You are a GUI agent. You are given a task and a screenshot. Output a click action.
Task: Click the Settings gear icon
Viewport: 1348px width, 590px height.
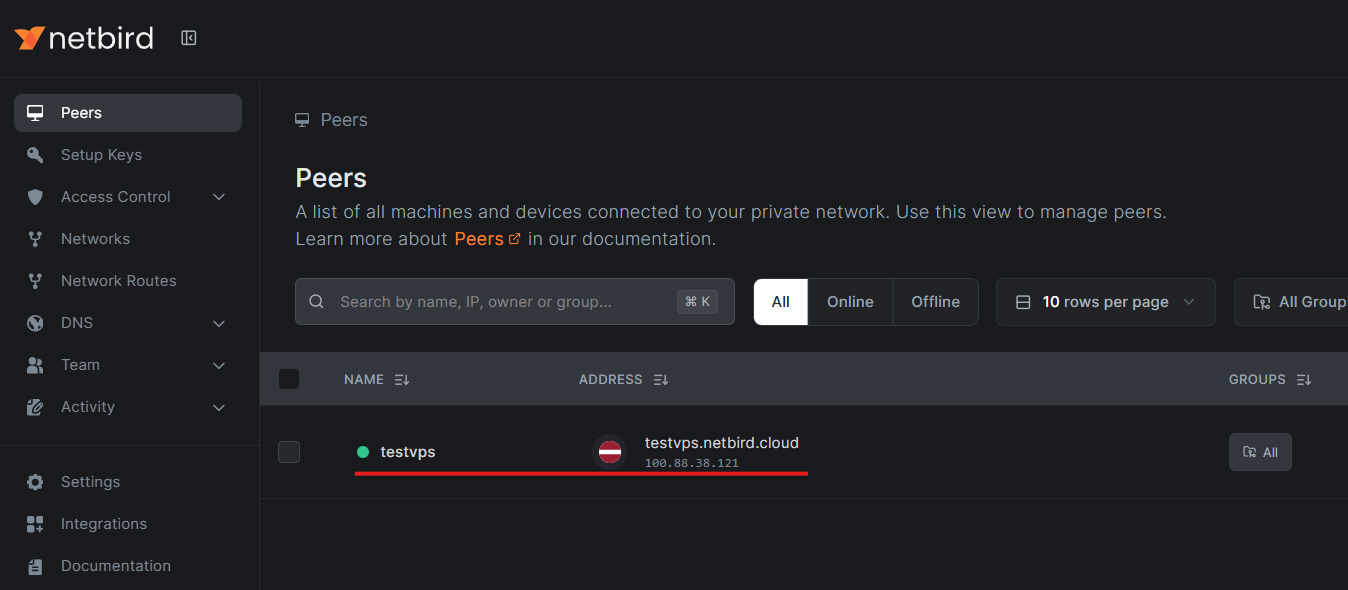click(x=35, y=482)
